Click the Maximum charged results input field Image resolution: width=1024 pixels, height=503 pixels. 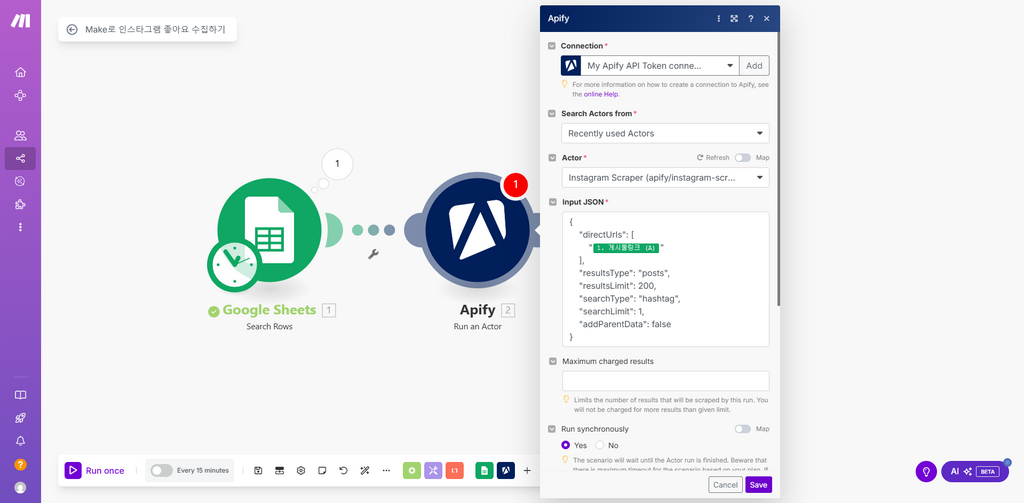point(665,381)
